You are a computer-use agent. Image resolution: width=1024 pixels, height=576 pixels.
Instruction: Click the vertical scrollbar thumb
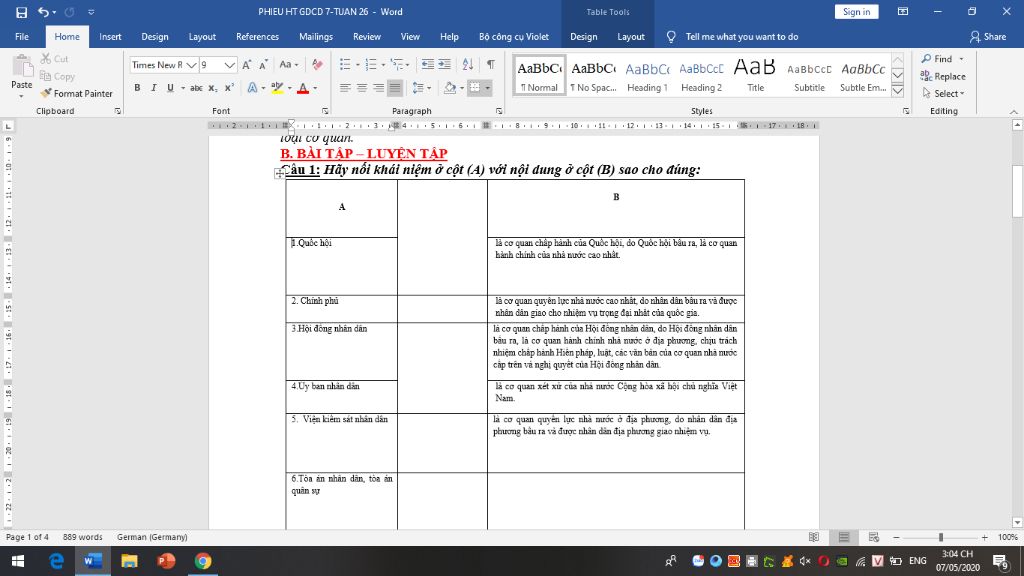click(x=1017, y=191)
